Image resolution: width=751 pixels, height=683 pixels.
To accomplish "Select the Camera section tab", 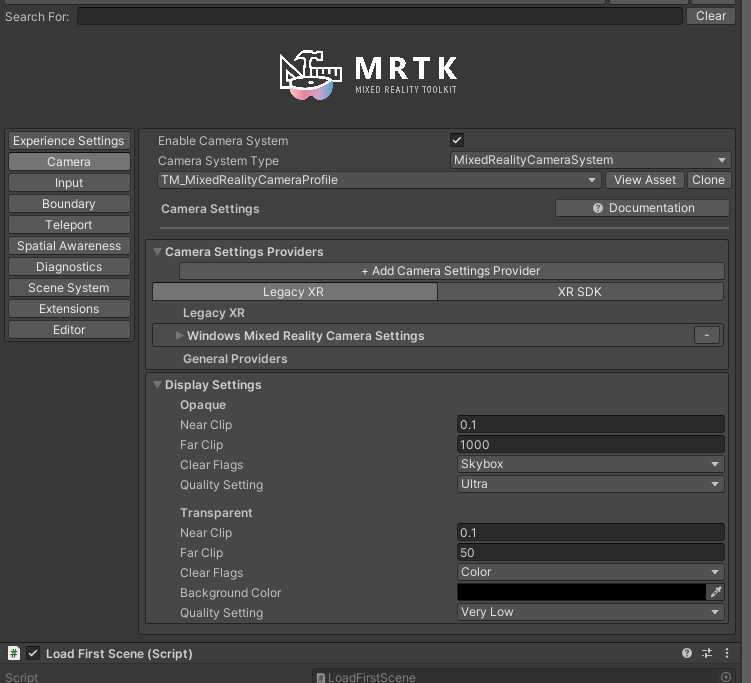I will tap(69, 162).
